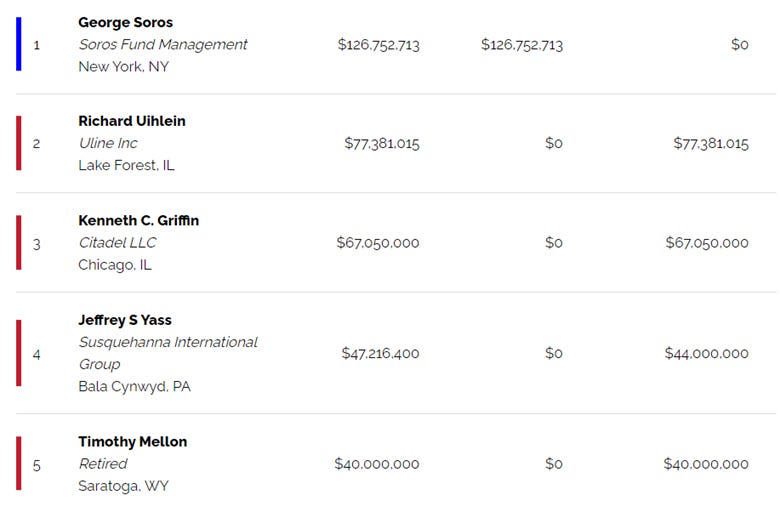
Task: Click the red party bar beside Griffin
Action: pos(19,243)
